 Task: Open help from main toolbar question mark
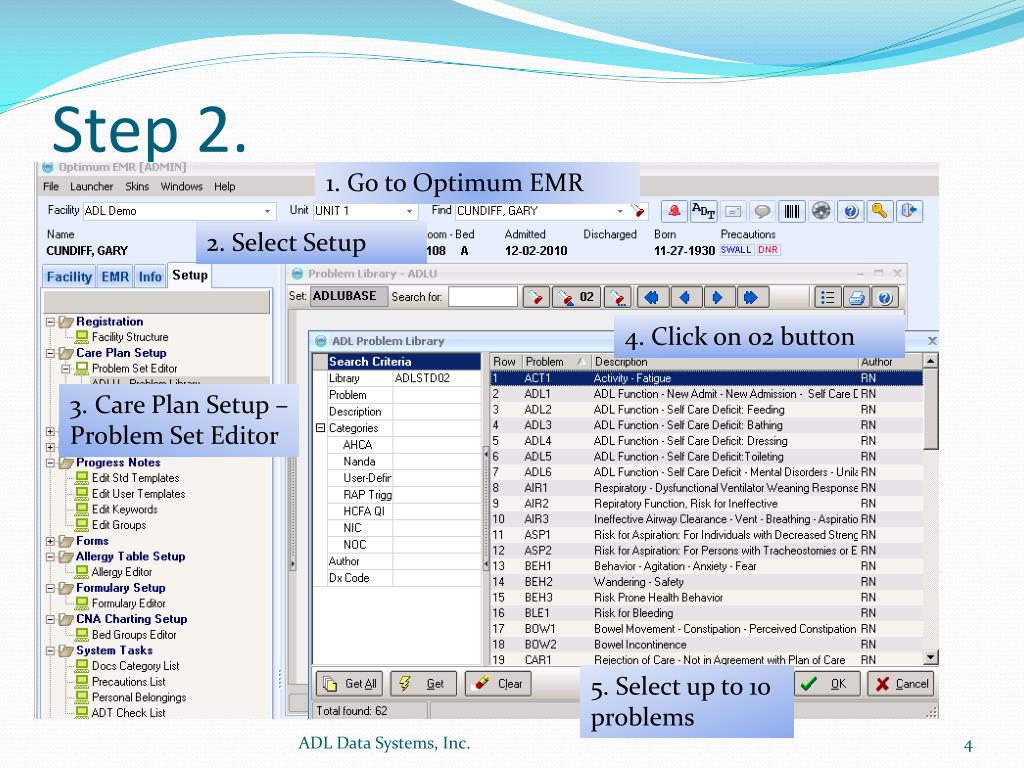click(850, 211)
